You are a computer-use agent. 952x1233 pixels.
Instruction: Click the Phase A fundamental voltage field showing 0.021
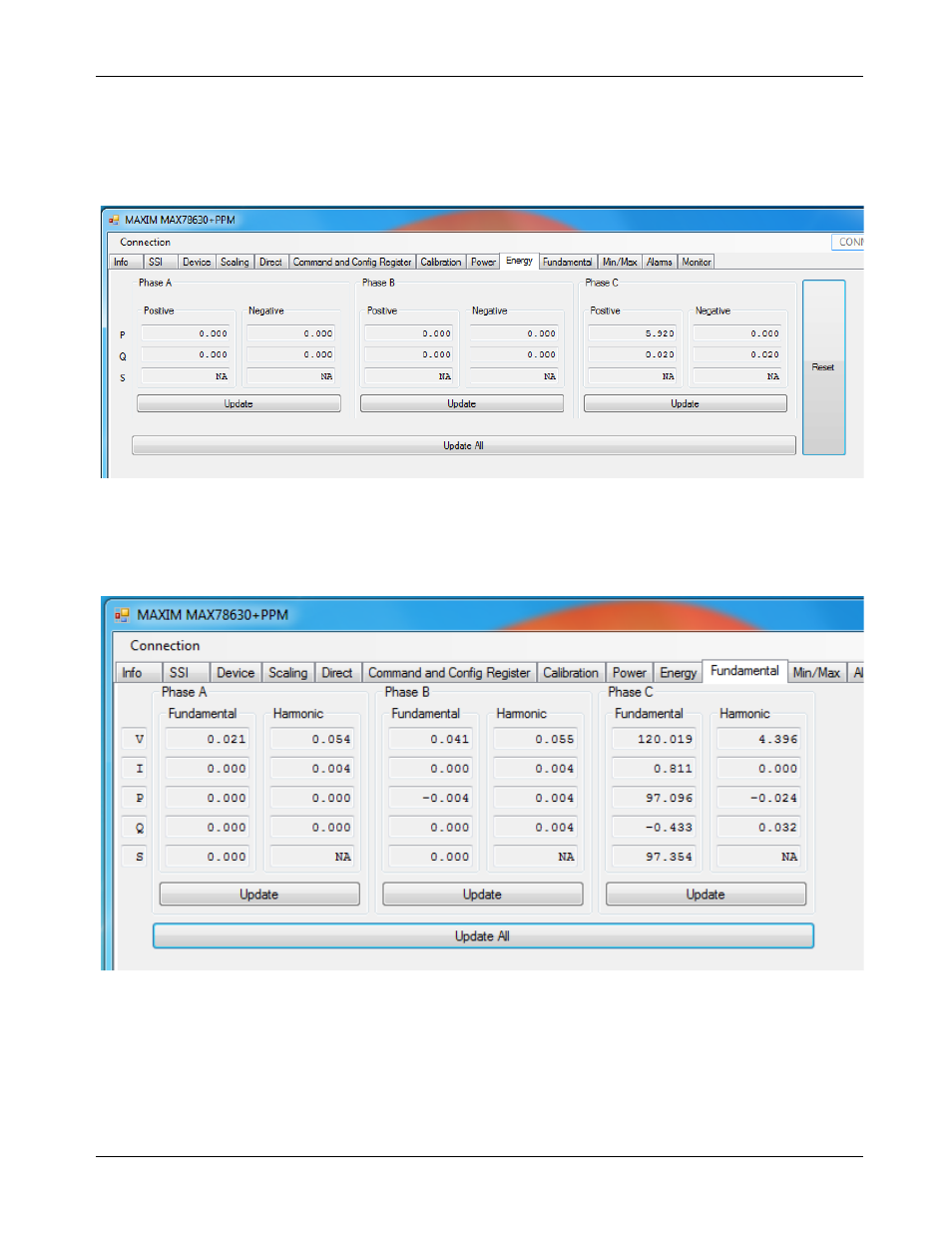click(208, 740)
